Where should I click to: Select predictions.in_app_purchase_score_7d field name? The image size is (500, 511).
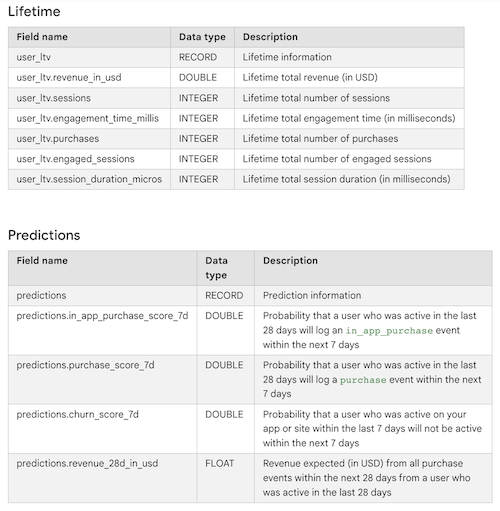tap(102, 316)
